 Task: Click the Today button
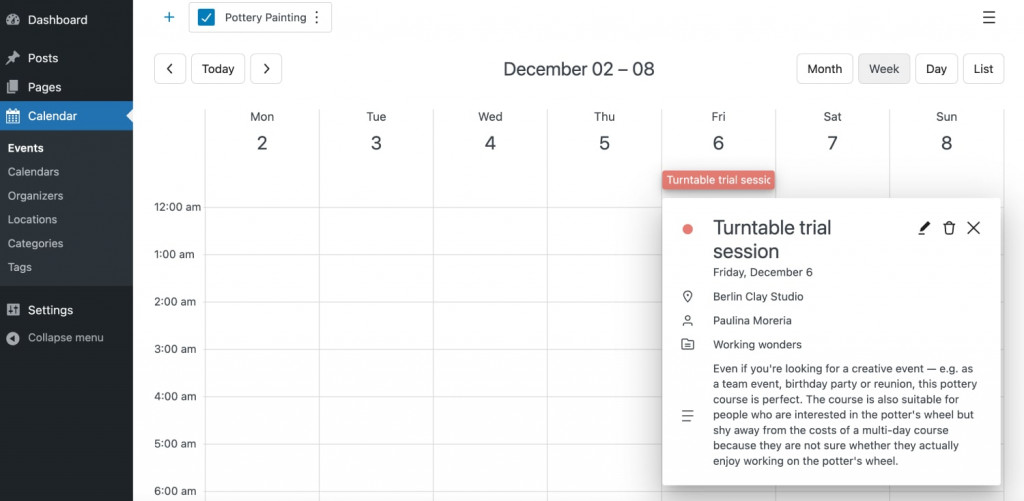pos(218,69)
